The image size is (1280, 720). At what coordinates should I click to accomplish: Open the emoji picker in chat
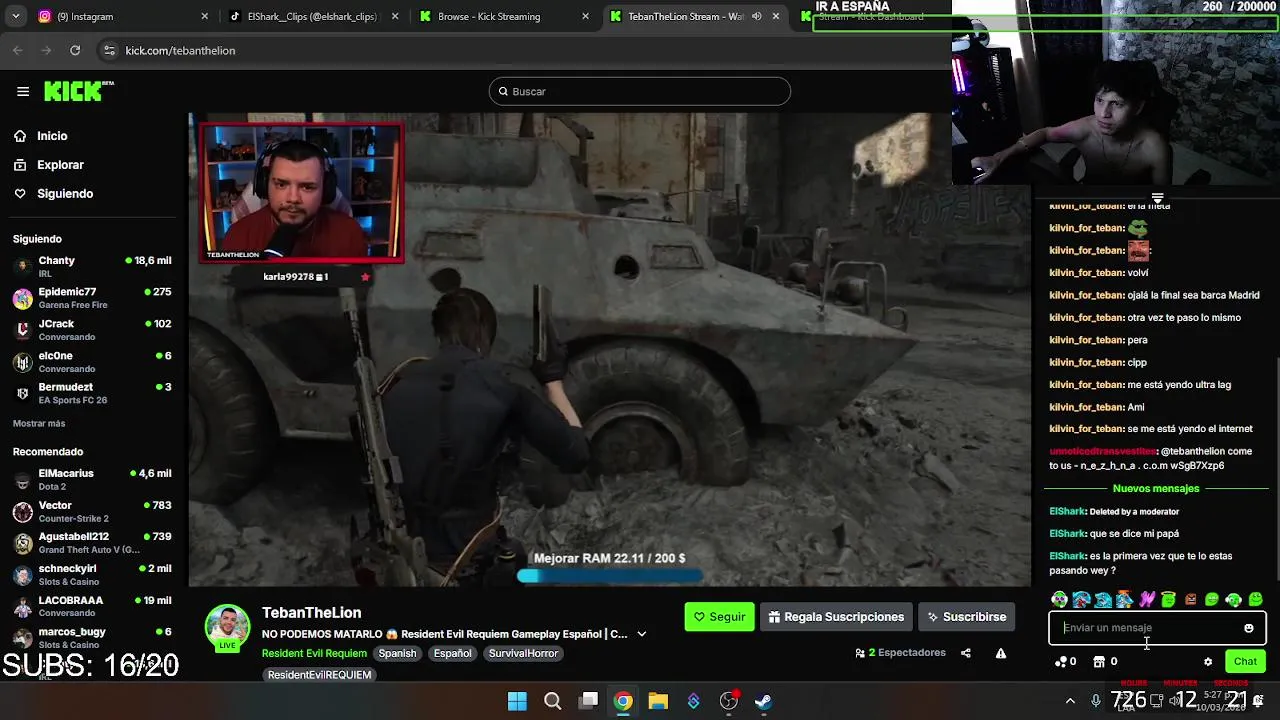tap(1248, 628)
